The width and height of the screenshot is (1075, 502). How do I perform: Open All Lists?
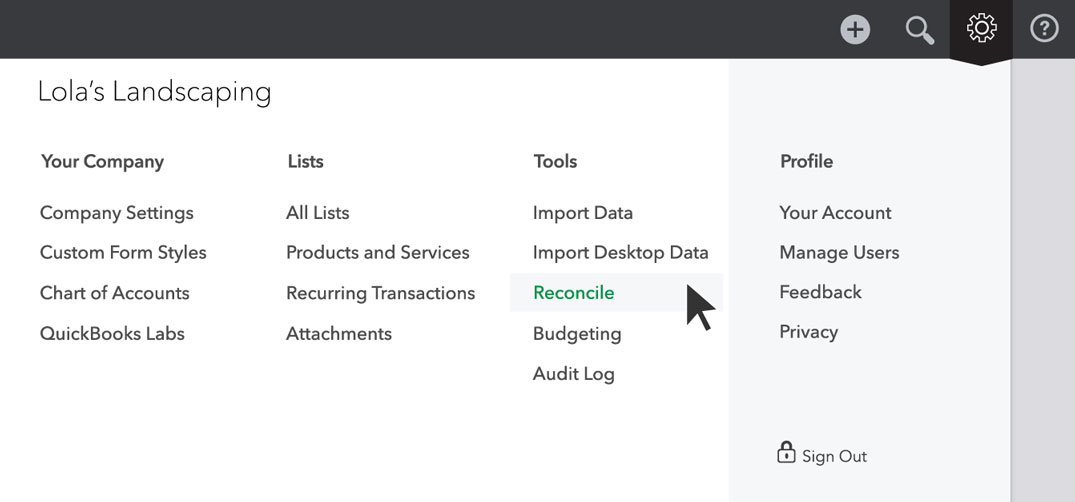[x=317, y=213]
